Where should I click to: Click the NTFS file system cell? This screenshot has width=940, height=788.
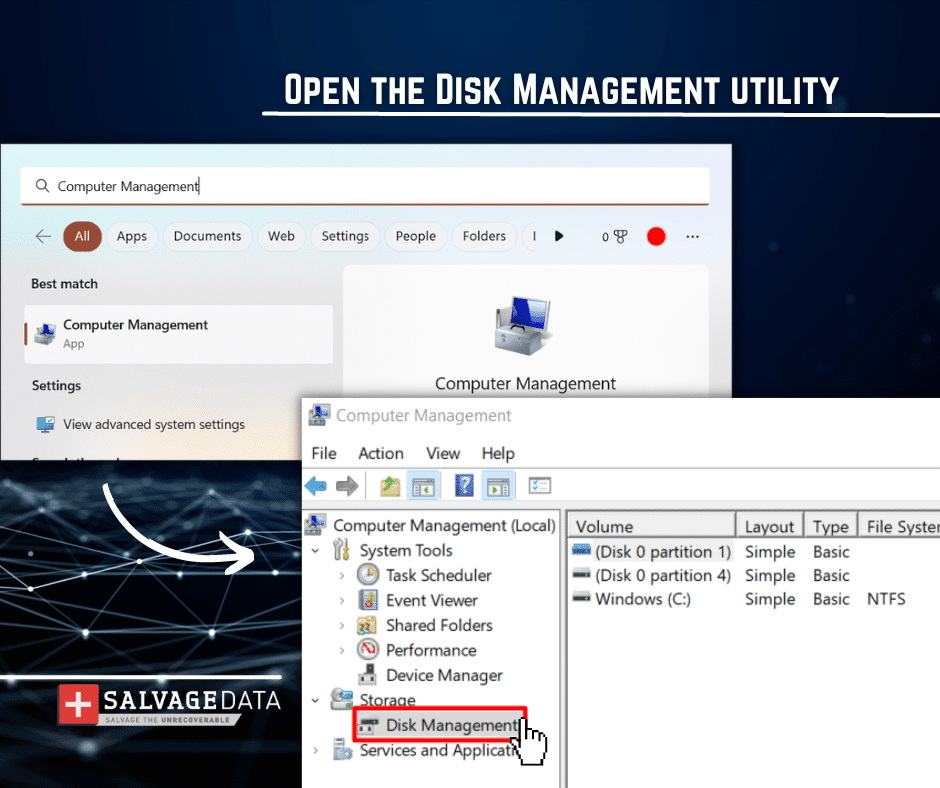click(x=886, y=599)
